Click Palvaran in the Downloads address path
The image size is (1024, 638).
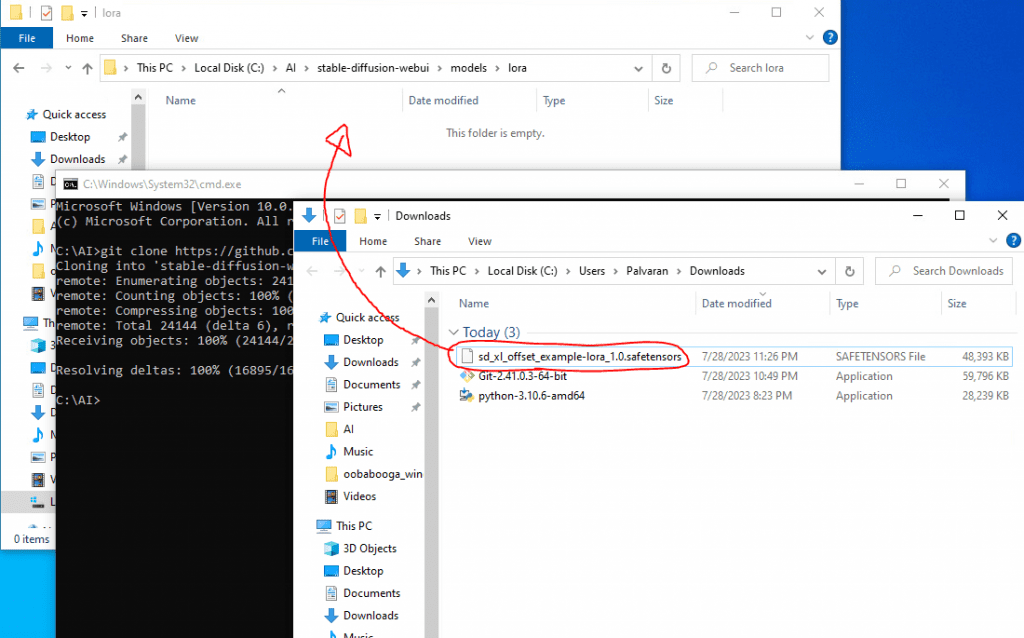pos(647,271)
